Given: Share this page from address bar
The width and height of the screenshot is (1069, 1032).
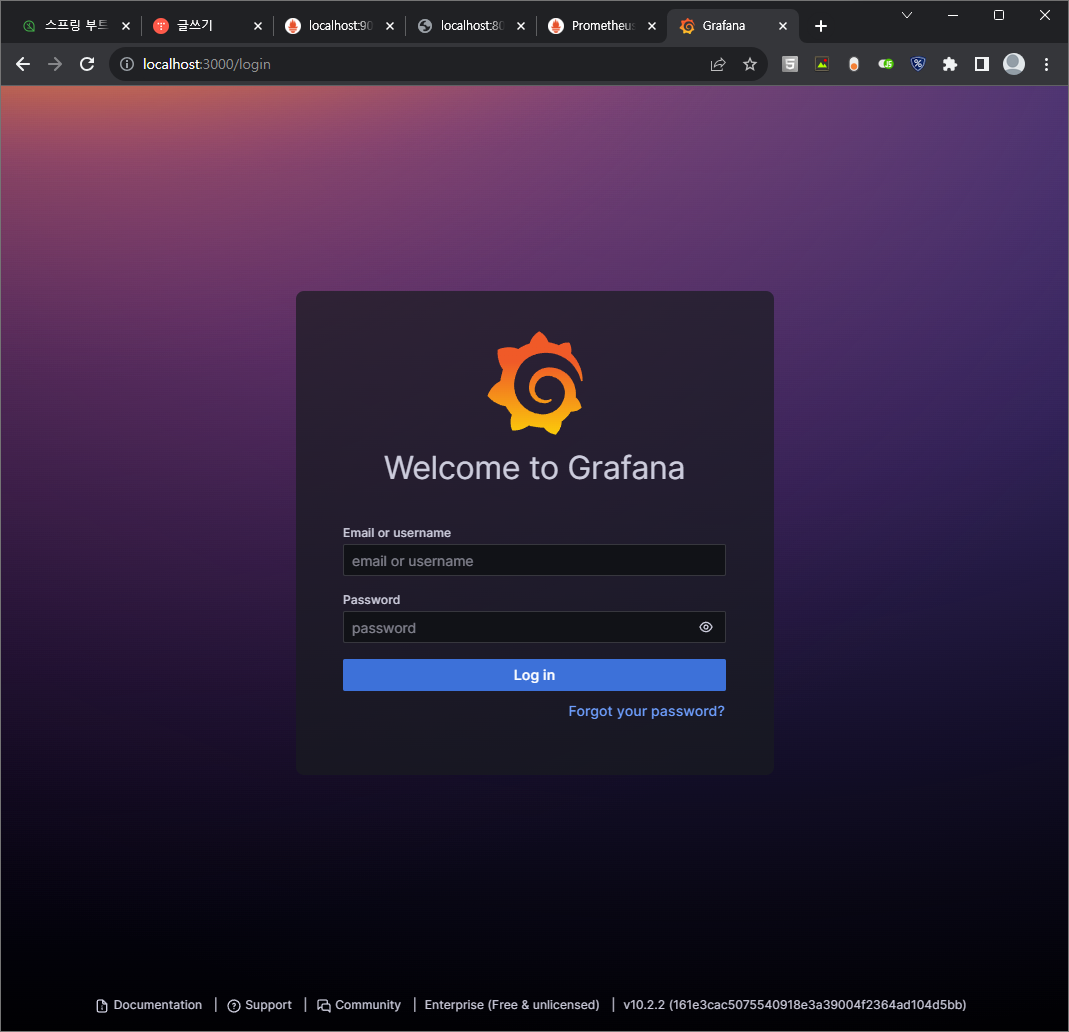Looking at the screenshot, I should tap(718, 64).
